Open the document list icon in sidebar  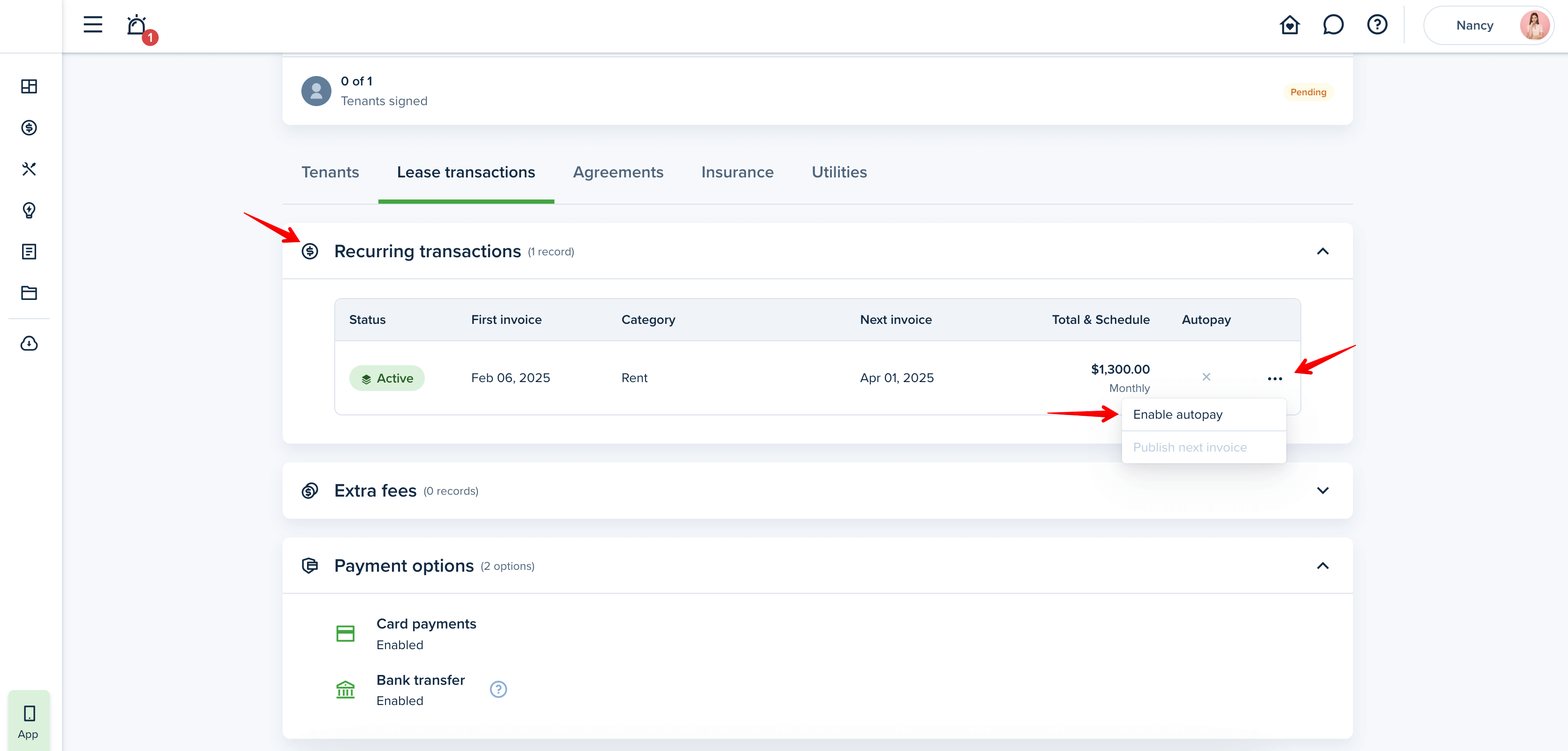tap(29, 252)
